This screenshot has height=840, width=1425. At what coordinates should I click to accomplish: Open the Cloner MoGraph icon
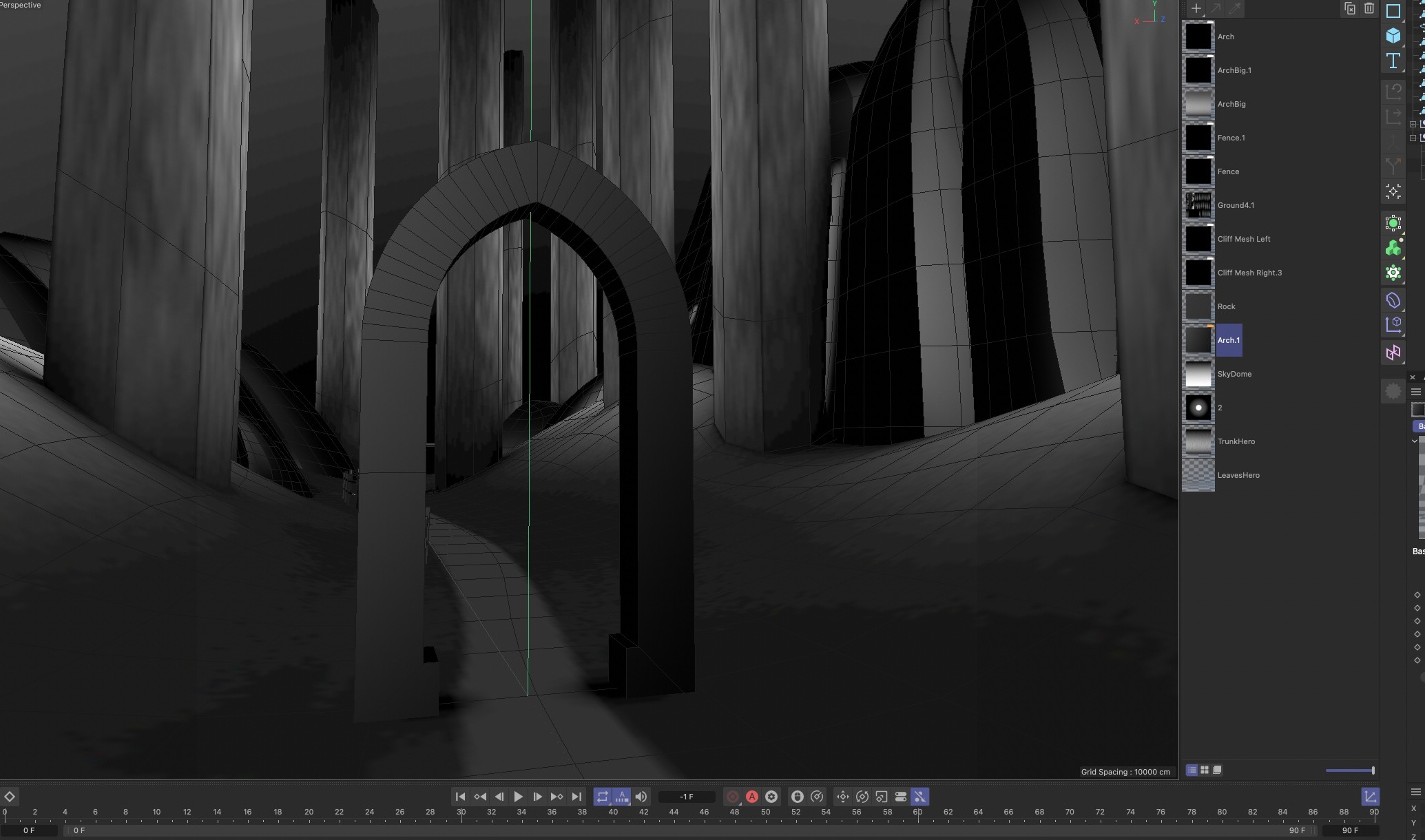tap(1393, 248)
